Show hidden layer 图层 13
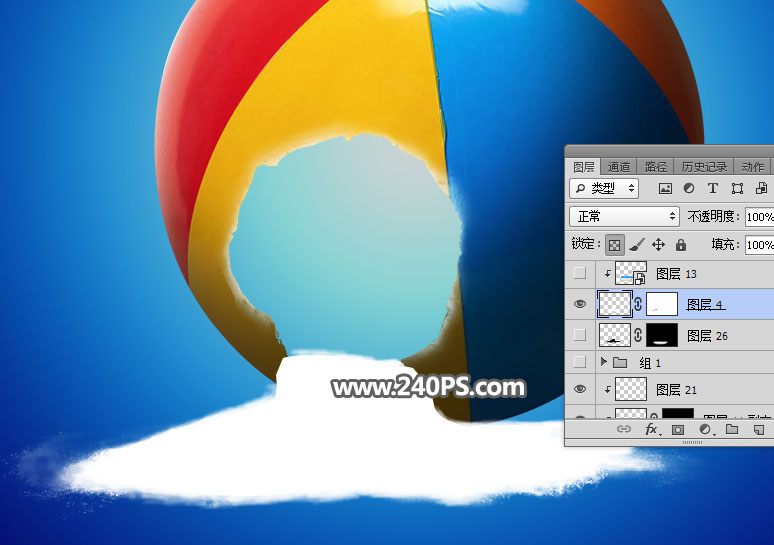Viewport: 774px width, 545px height. pyautogui.click(x=580, y=273)
